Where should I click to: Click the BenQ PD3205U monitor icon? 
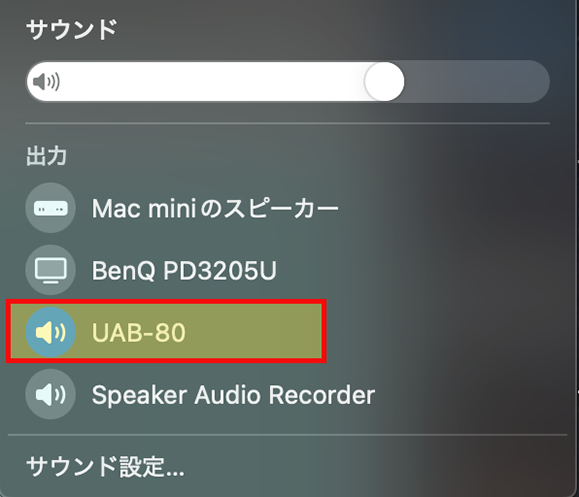pyautogui.click(x=51, y=270)
